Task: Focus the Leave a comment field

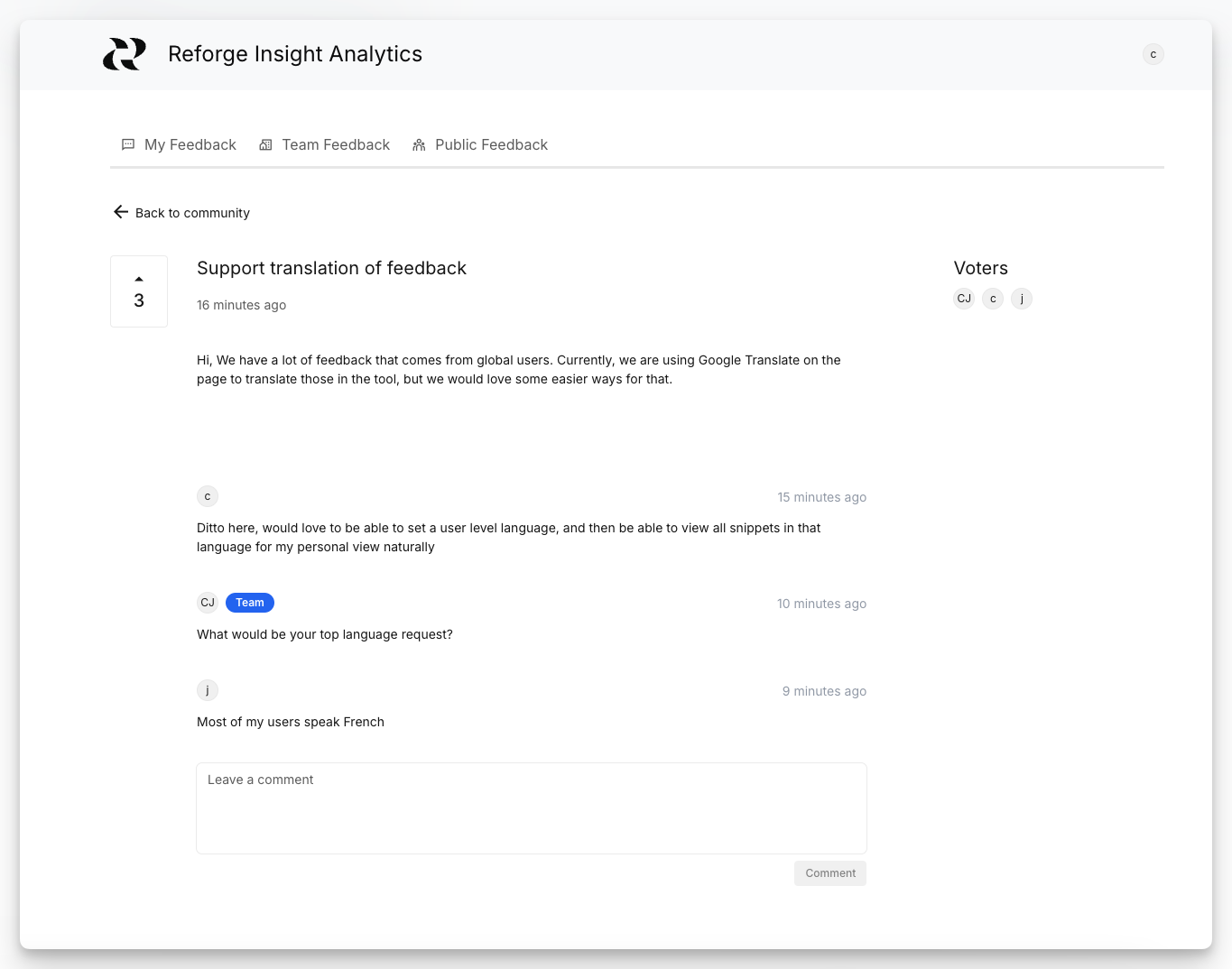Action: [532, 808]
